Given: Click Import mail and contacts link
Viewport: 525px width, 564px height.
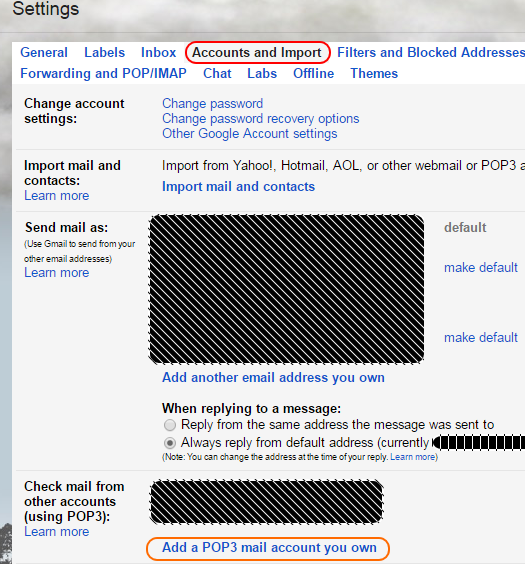Looking at the screenshot, I should [238, 187].
